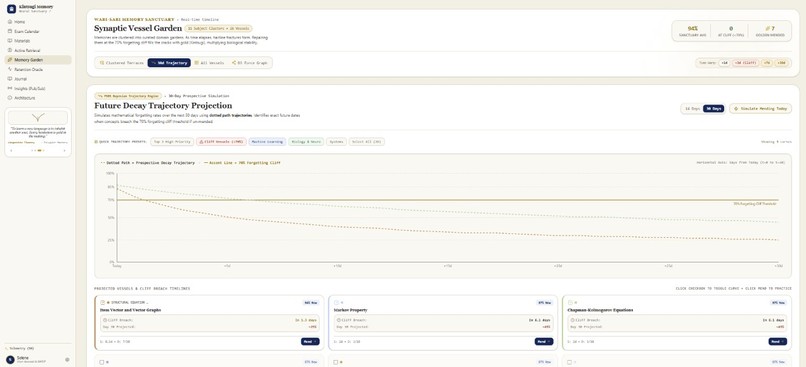Click the Chapman-Kolmogorov Equations card title
This screenshot has width=806, height=367.
600,310
